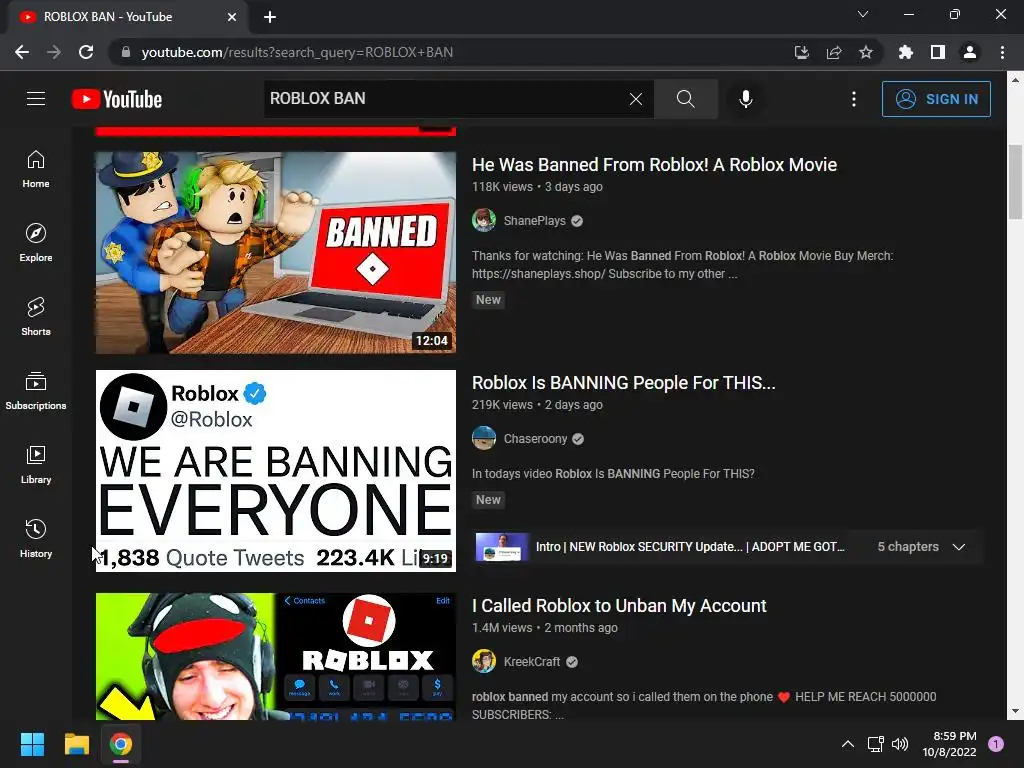Click into the ROBLOX BAN search field
Screen dimensions: 1024x768
pyautogui.click(x=444, y=99)
